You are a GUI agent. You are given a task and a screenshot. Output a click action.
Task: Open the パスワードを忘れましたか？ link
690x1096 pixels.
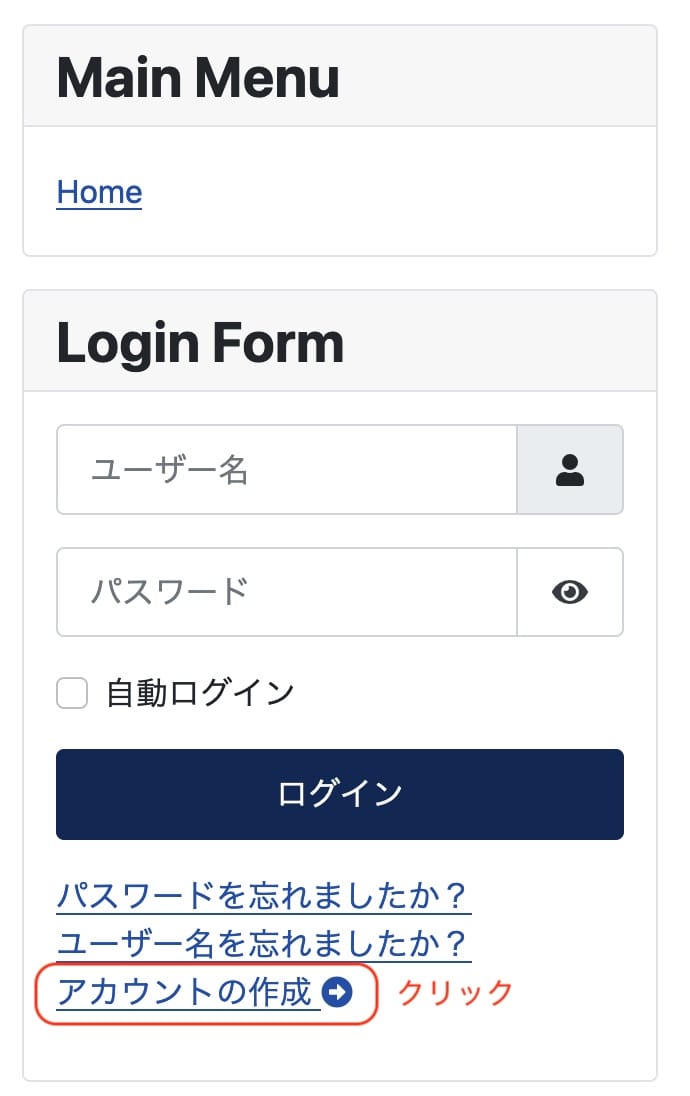(x=262, y=897)
